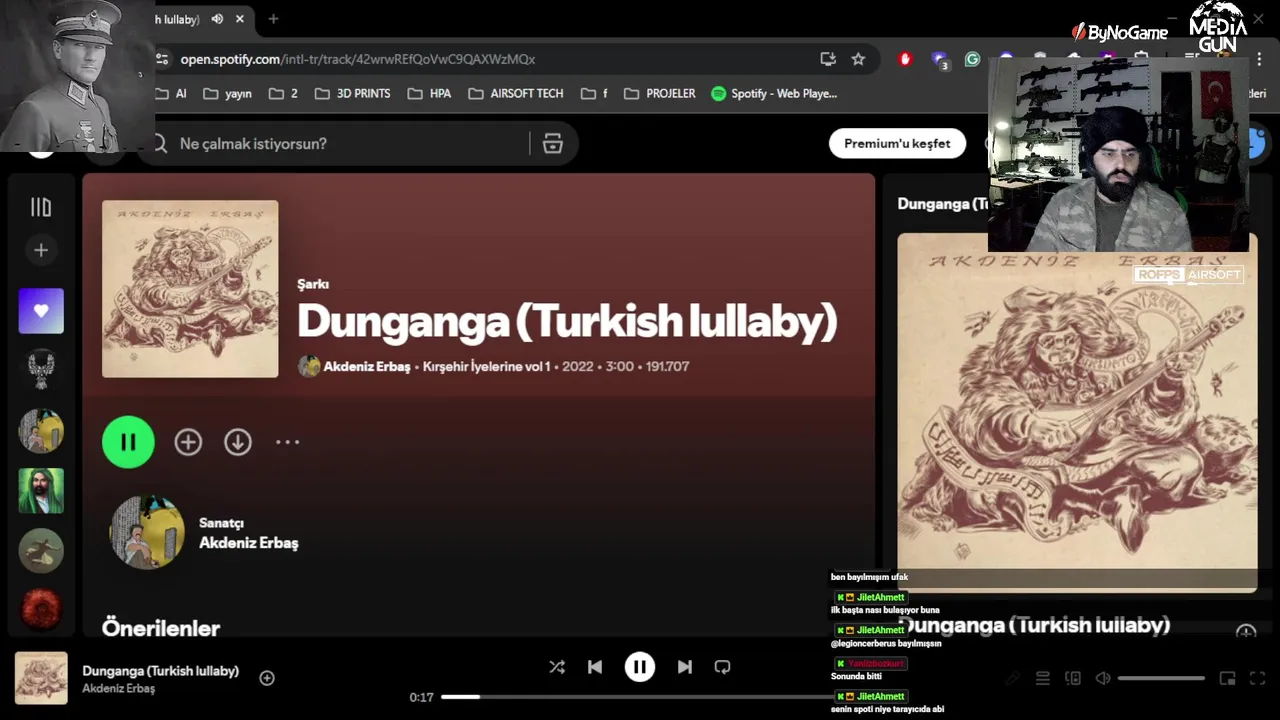Open the mini player icon
1280x720 pixels.
[1228, 678]
